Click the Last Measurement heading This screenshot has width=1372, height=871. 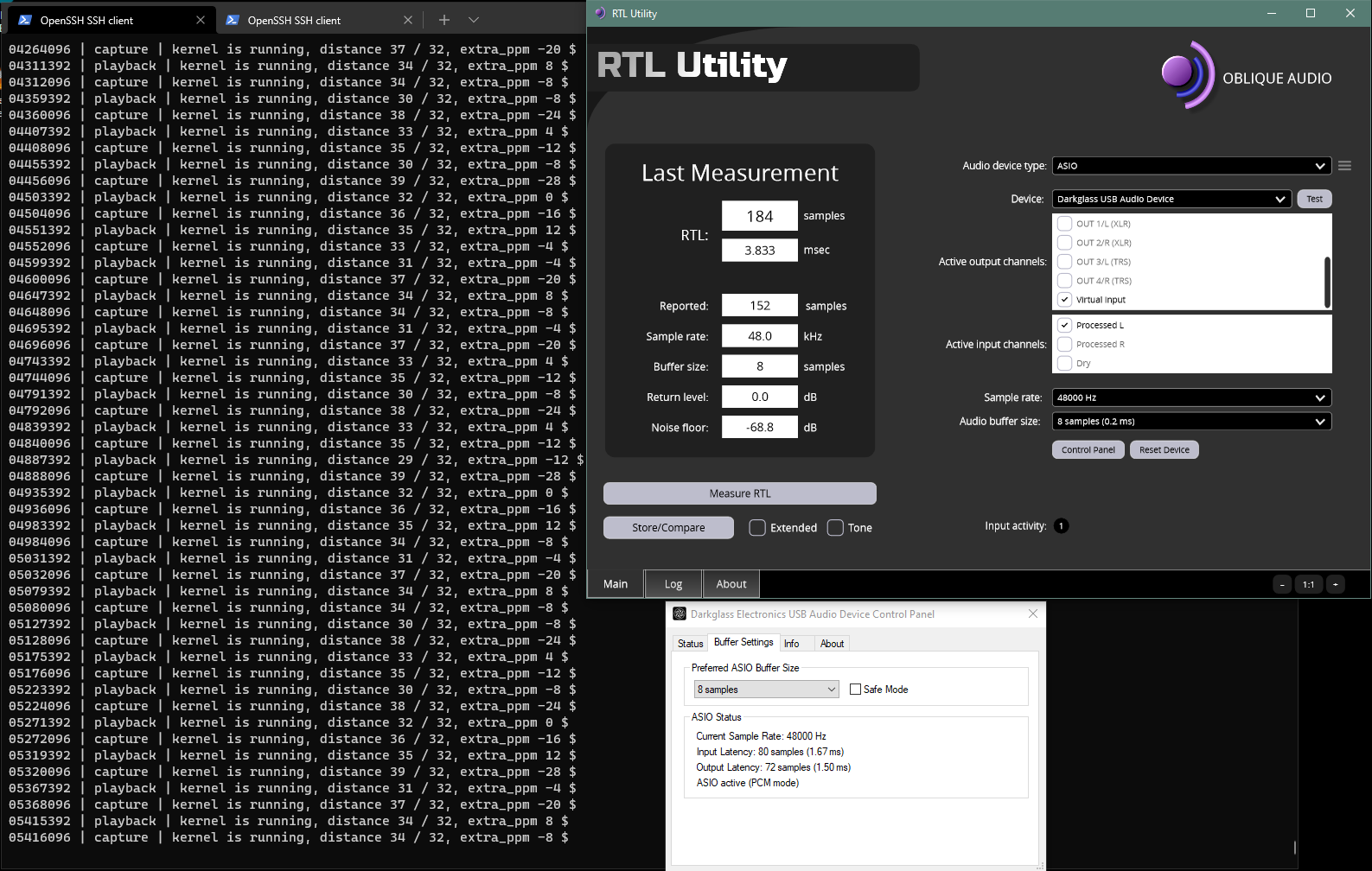(740, 173)
